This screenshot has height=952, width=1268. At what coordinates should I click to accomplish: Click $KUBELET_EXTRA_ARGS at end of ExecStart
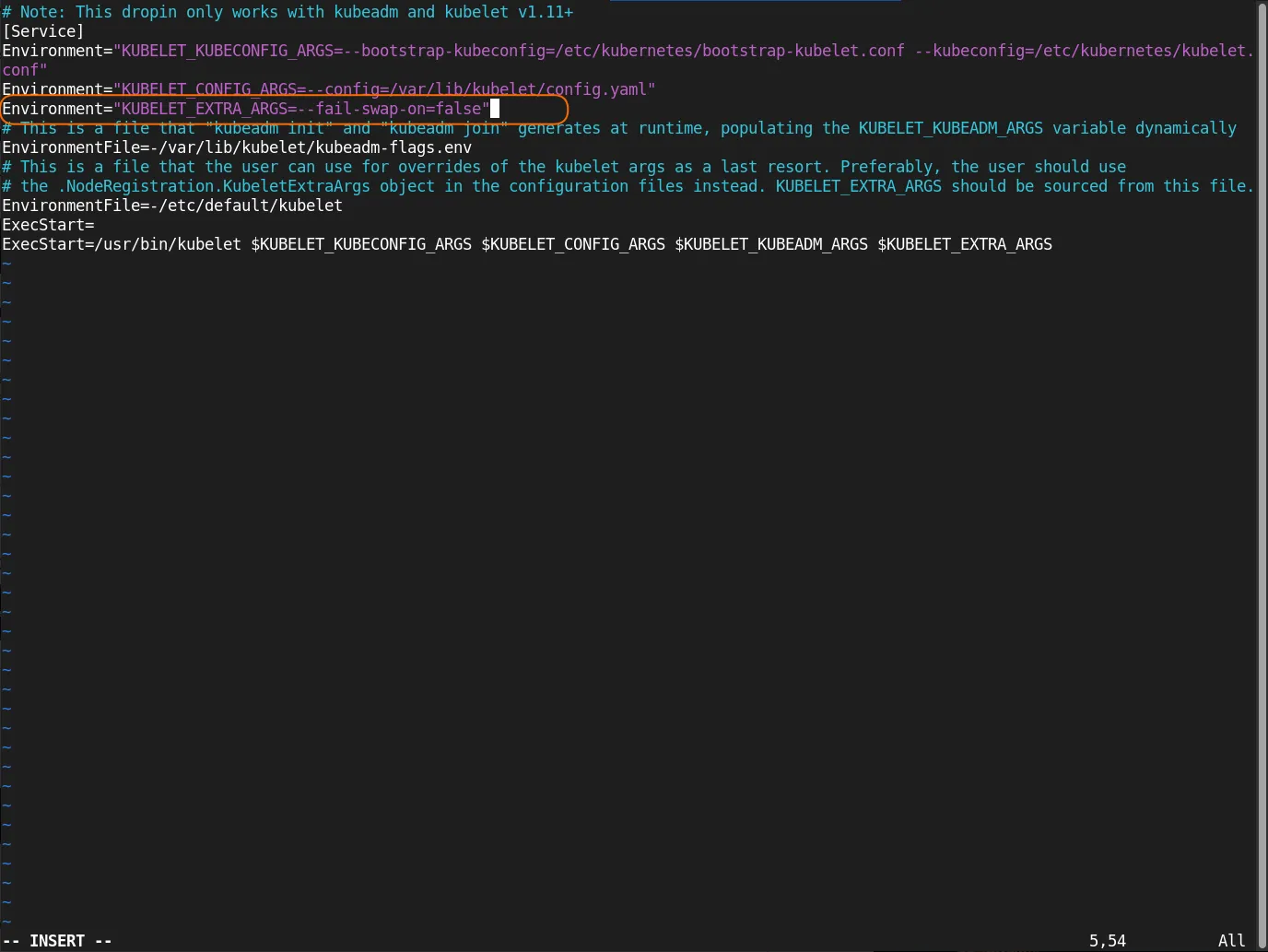(965, 244)
